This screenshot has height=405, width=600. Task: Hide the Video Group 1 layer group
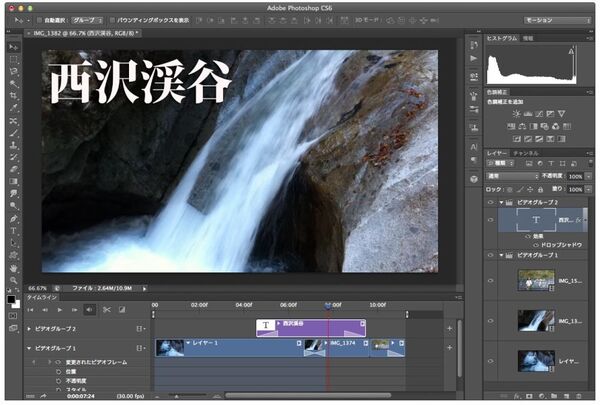(491, 255)
